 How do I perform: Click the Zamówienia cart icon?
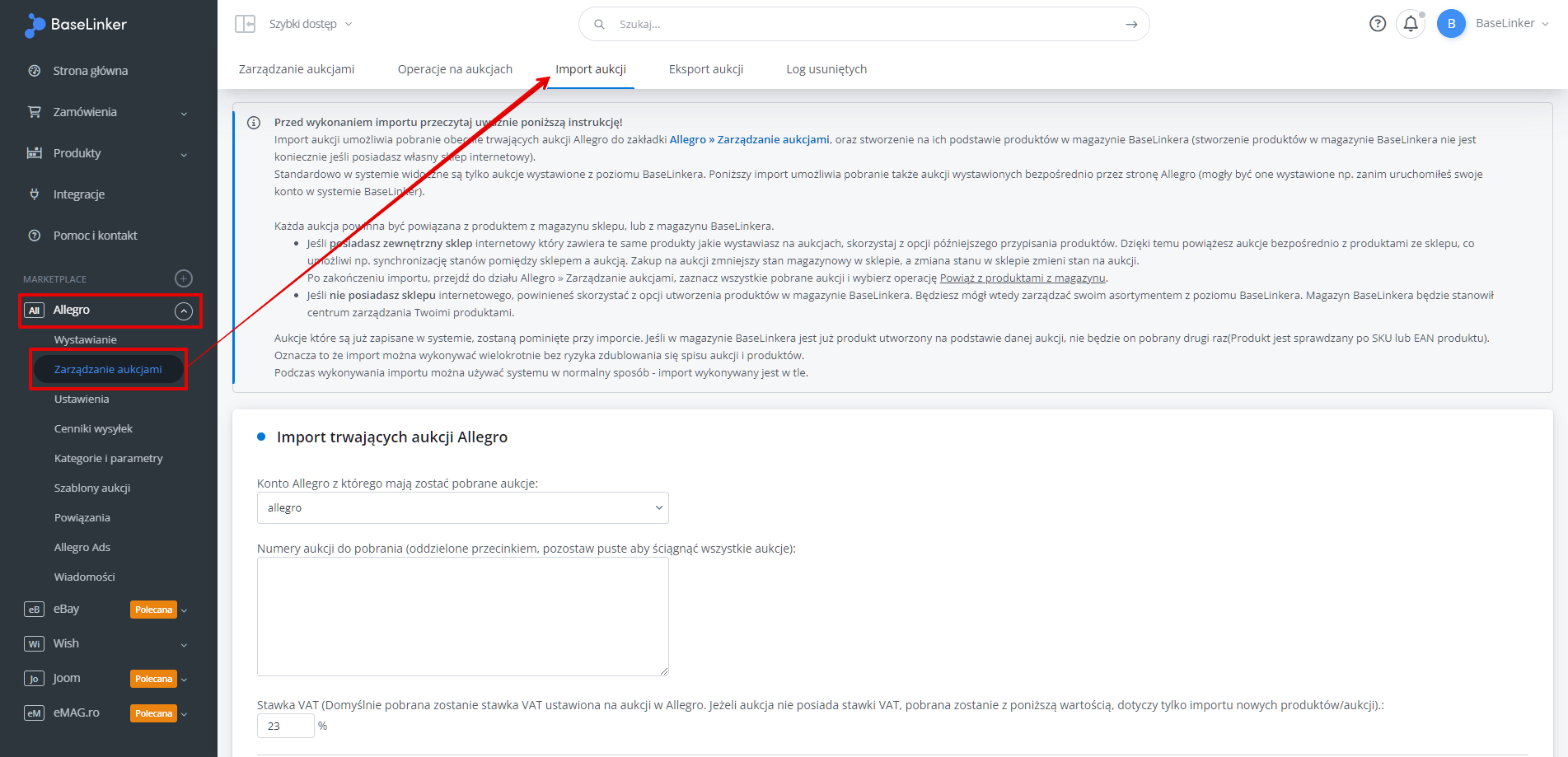[x=35, y=112]
